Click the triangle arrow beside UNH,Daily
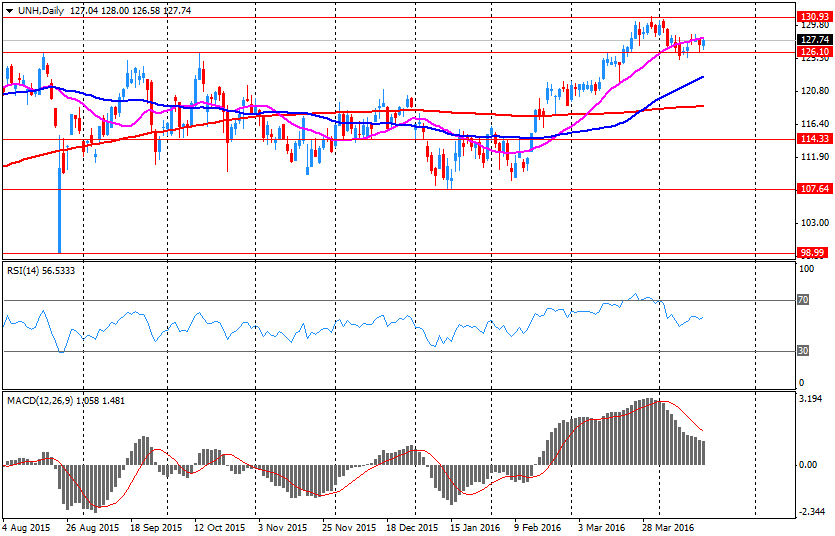This screenshot has height=536, width=835. (x=10, y=11)
